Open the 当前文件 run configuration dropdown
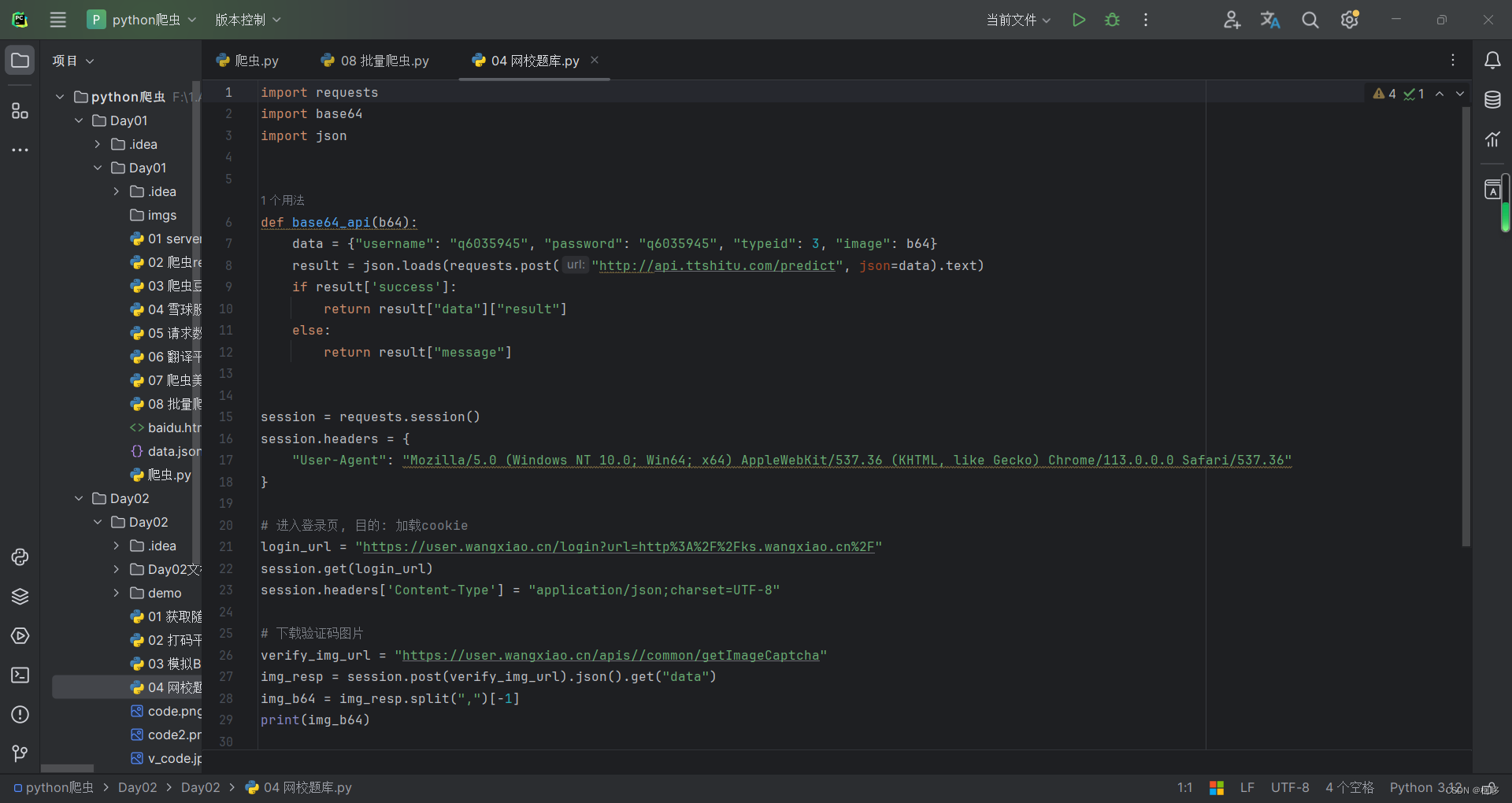The image size is (1512, 803). [1018, 20]
